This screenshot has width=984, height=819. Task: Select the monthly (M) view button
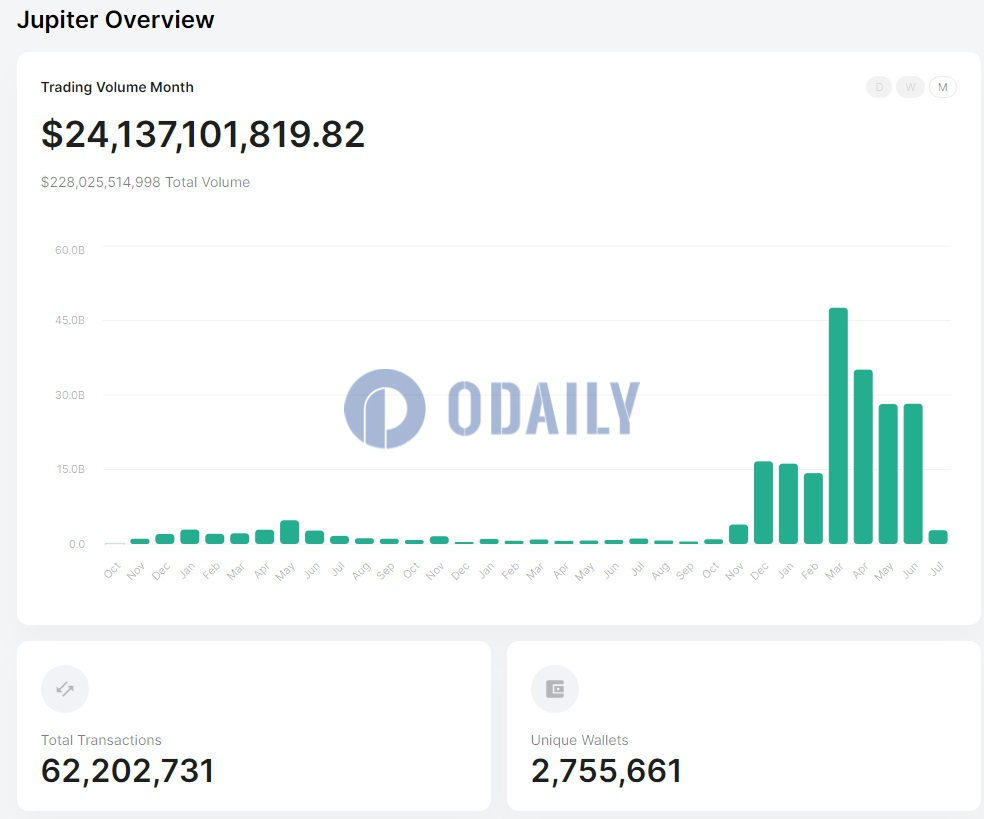coord(943,87)
